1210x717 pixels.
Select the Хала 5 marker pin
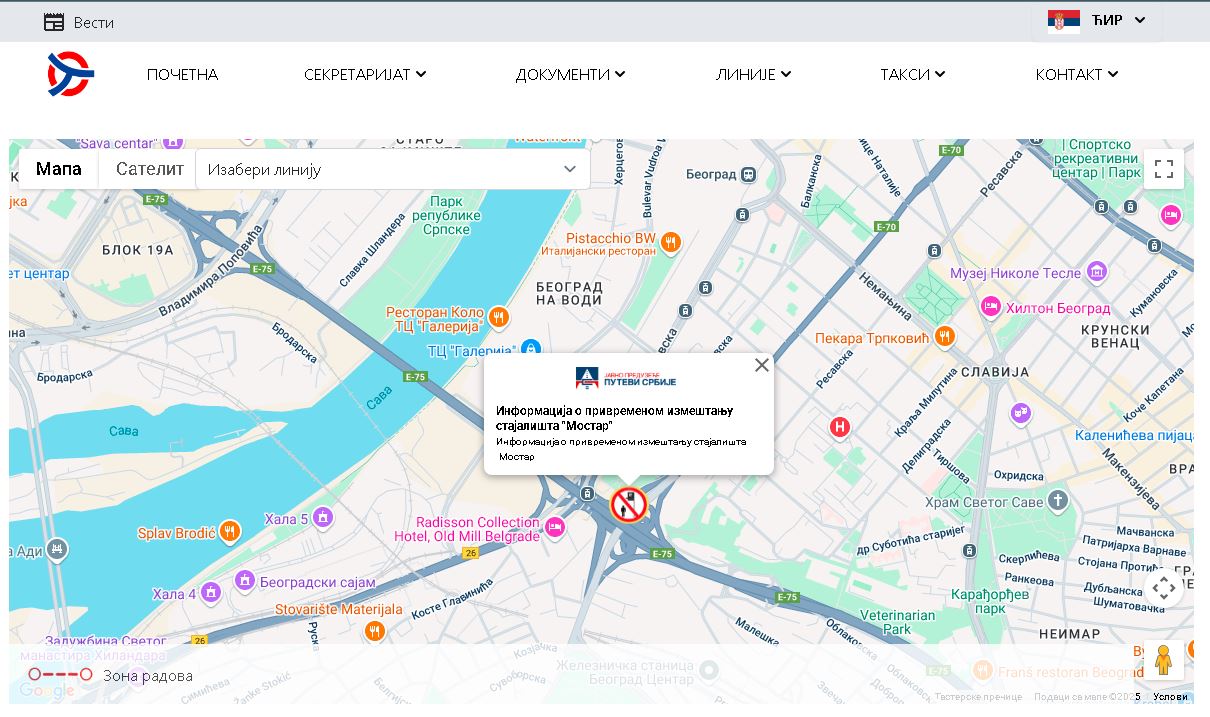pos(322,517)
